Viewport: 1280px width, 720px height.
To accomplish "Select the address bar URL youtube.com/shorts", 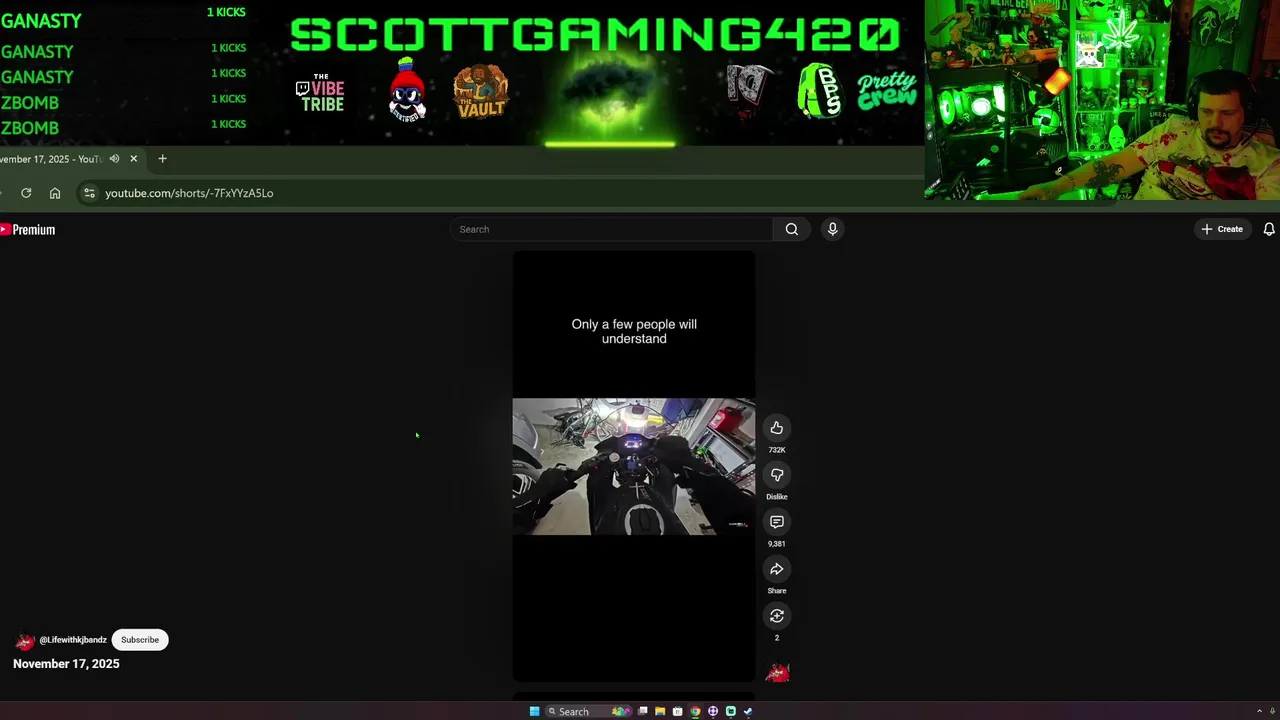I will point(189,193).
